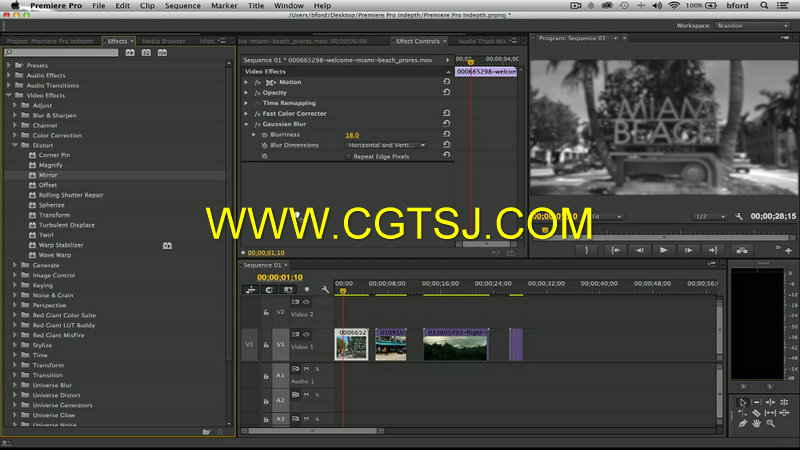The height and width of the screenshot is (450, 800).
Task: Click the timeline timecode 00;00;01;10
Action: point(280,277)
